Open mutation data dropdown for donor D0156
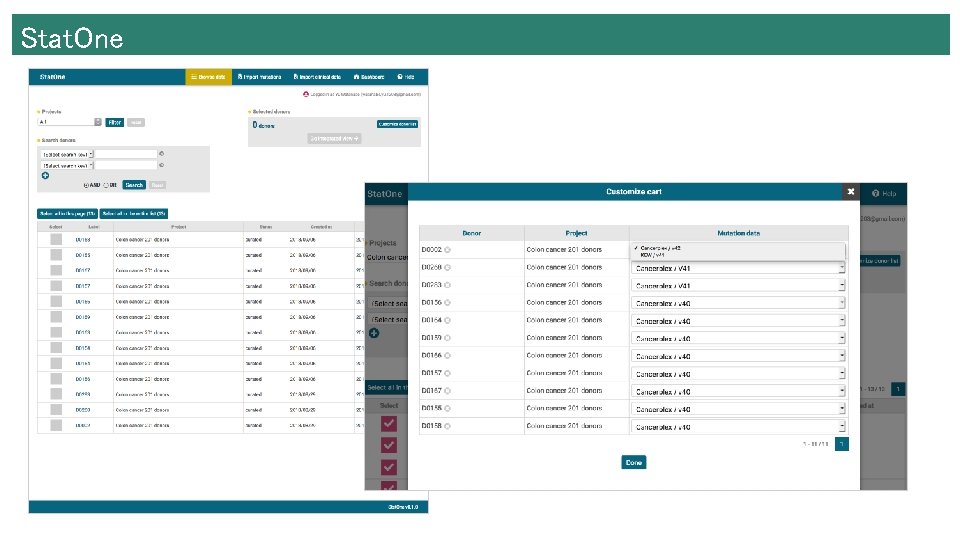The width and height of the screenshot is (960, 540). coord(738,303)
